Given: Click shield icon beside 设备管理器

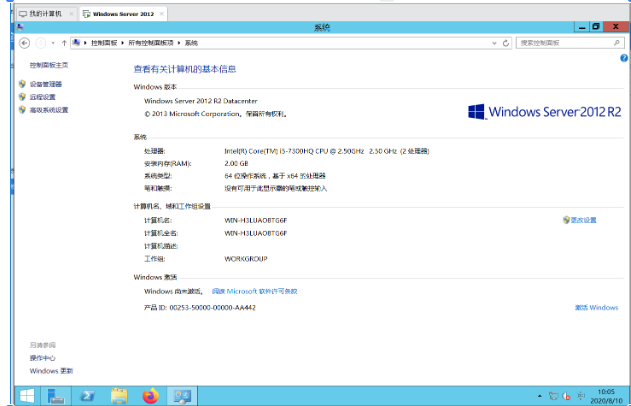Looking at the screenshot, I should click(22, 84).
